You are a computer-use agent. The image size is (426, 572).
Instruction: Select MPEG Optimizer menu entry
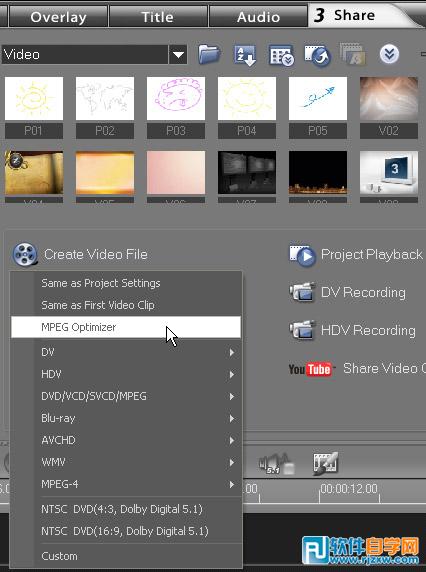[126, 327]
